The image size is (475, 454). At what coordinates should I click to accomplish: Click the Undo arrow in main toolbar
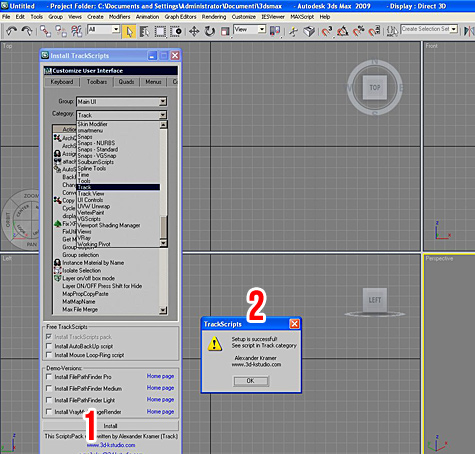click(11, 31)
